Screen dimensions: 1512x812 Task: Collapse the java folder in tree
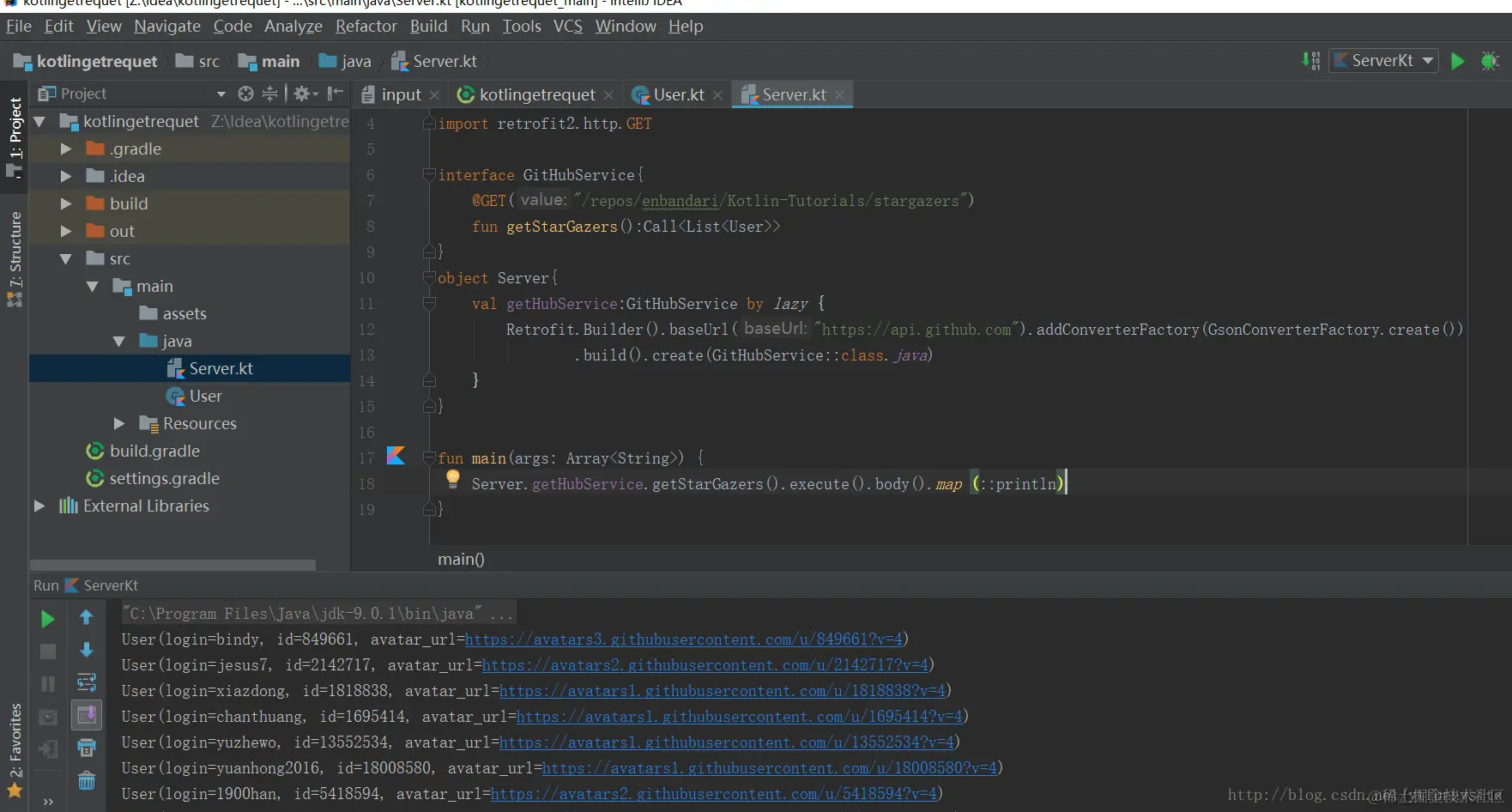pos(119,342)
